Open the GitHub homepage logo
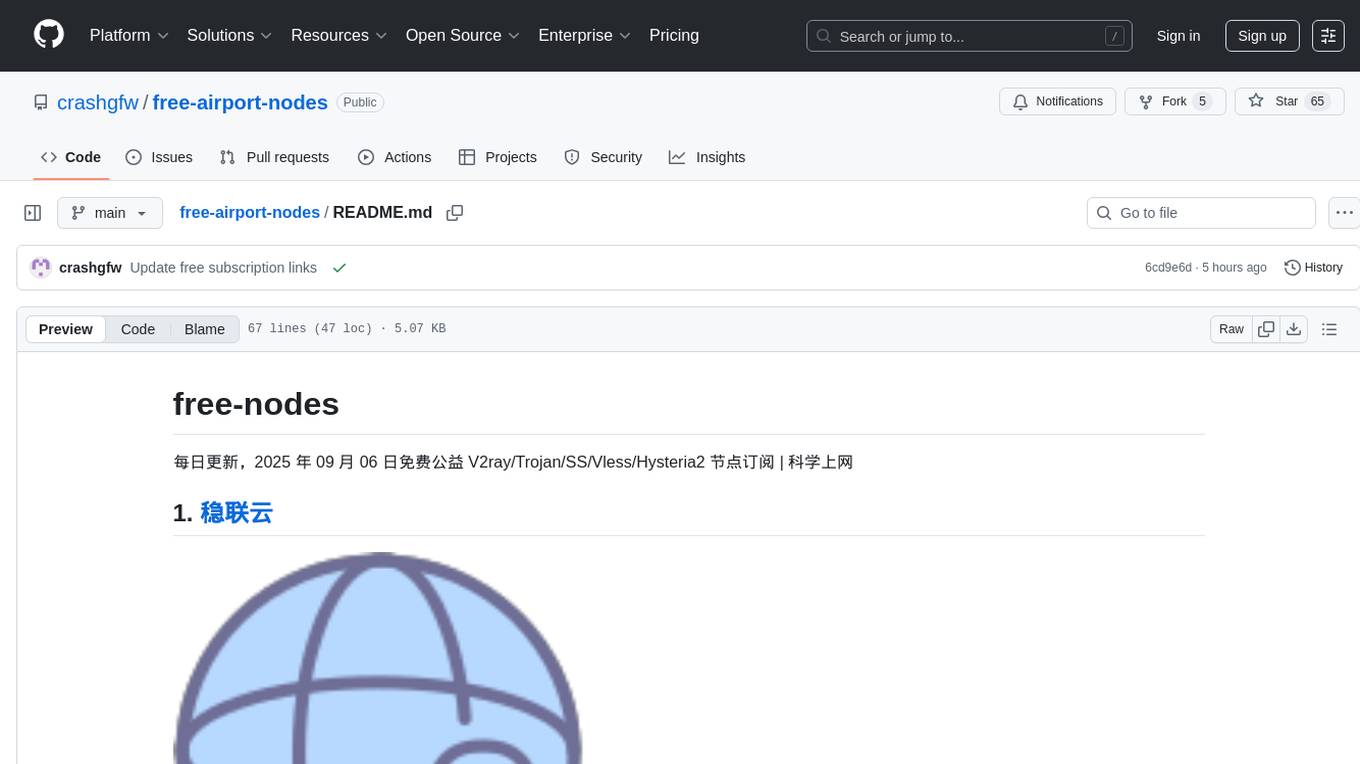The height and width of the screenshot is (764, 1360). tap(49, 35)
